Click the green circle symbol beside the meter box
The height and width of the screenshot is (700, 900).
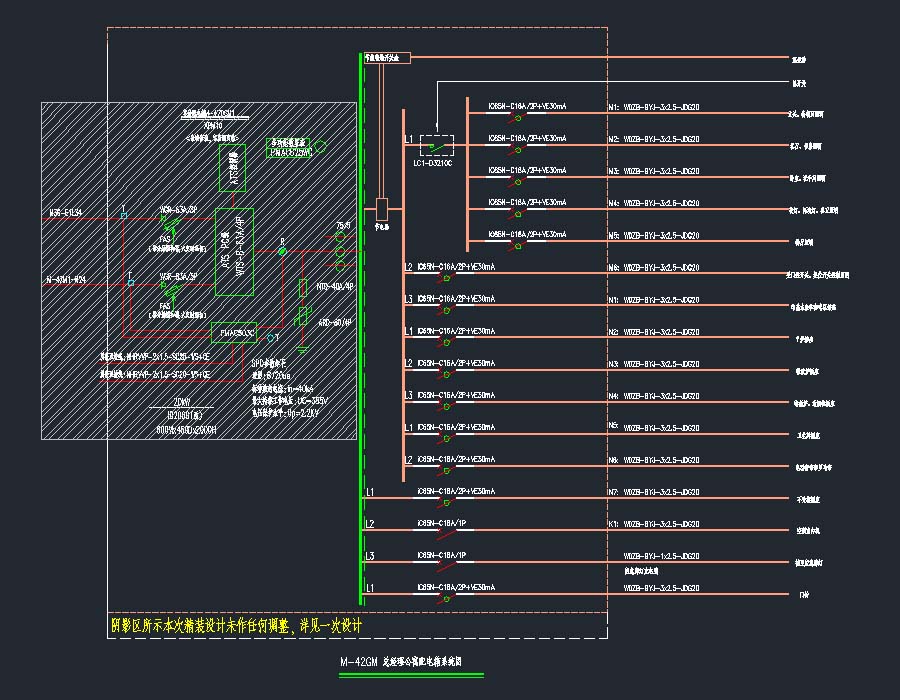click(x=321, y=146)
